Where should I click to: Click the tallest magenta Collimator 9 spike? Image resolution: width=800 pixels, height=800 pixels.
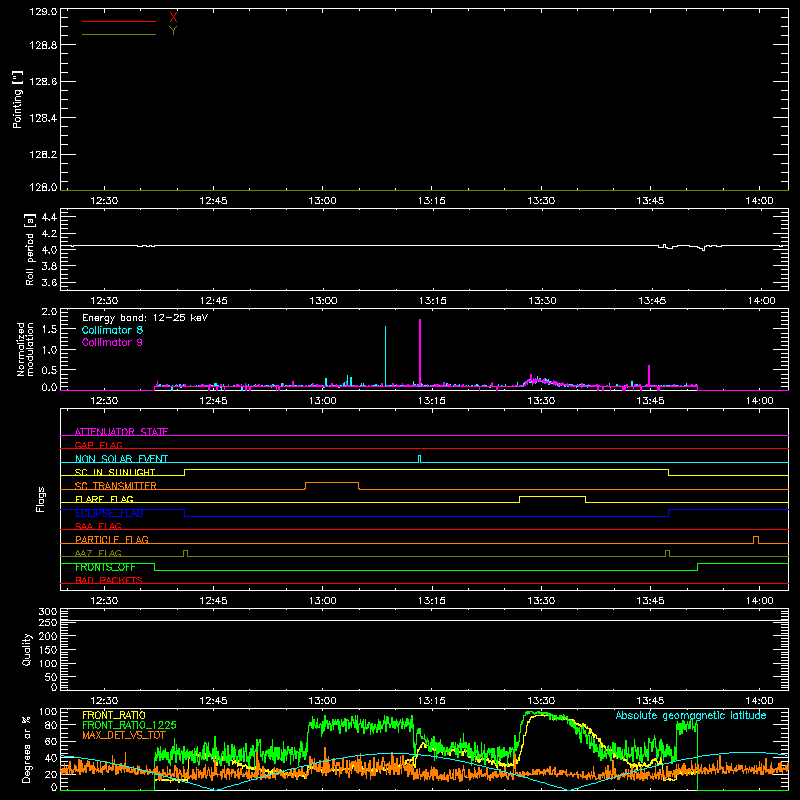tap(420, 352)
